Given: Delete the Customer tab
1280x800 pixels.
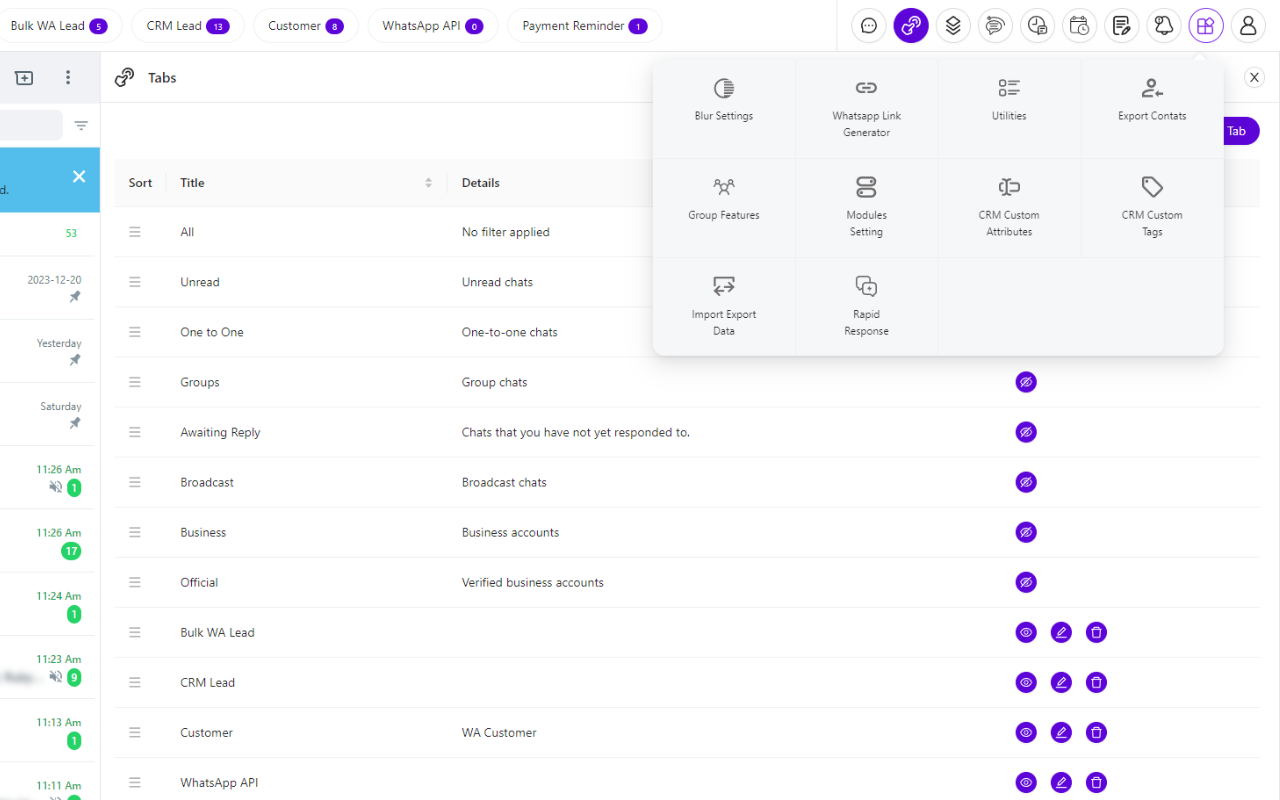Looking at the screenshot, I should [x=1097, y=732].
